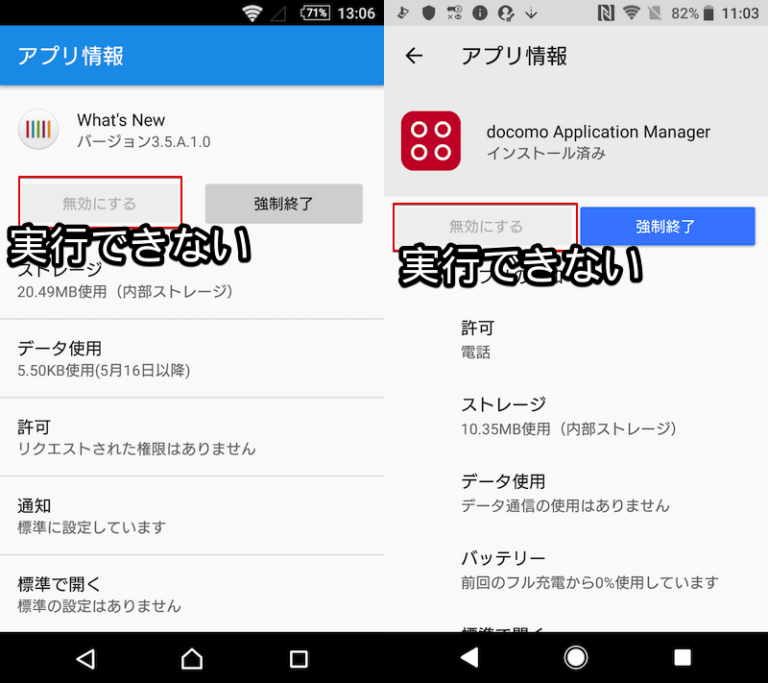
Task: Tap the download arrow icon in the right status bar
Action: pyautogui.click(x=531, y=13)
